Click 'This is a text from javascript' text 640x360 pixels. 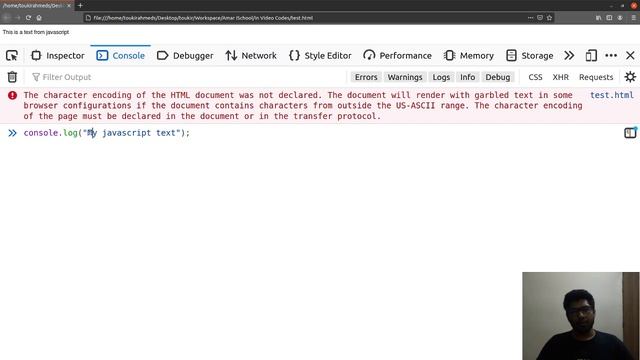[36, 32]
